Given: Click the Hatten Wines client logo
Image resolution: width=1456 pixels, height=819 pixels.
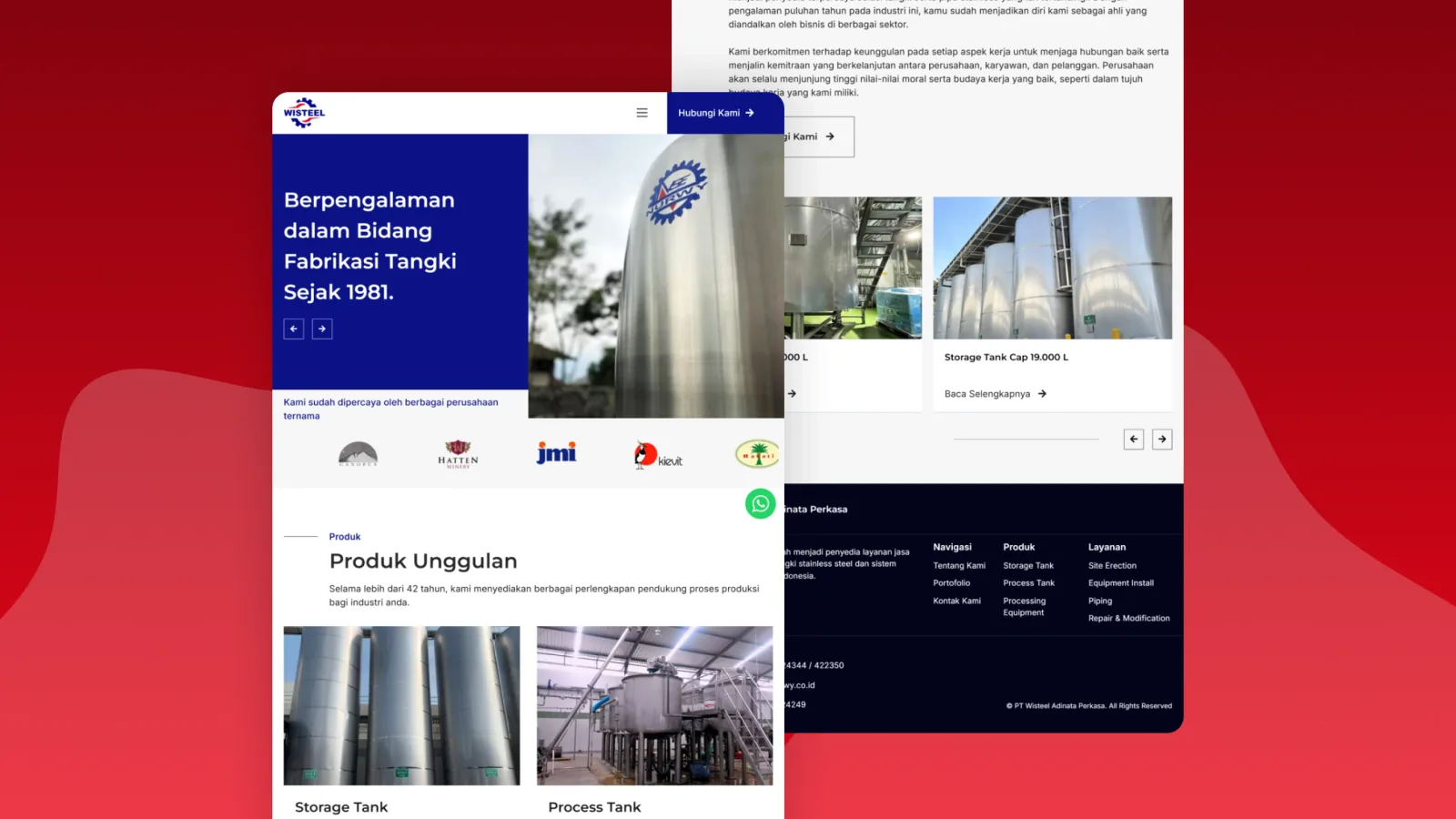Looking at the screenshot, I should 458,453.
